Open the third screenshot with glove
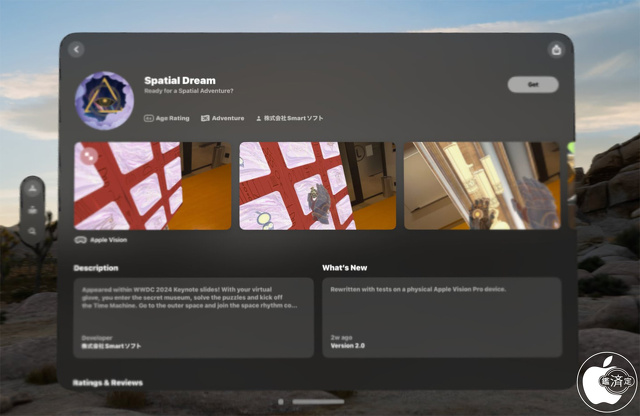This screenshot has width=640, height=416. coord(482,186)
